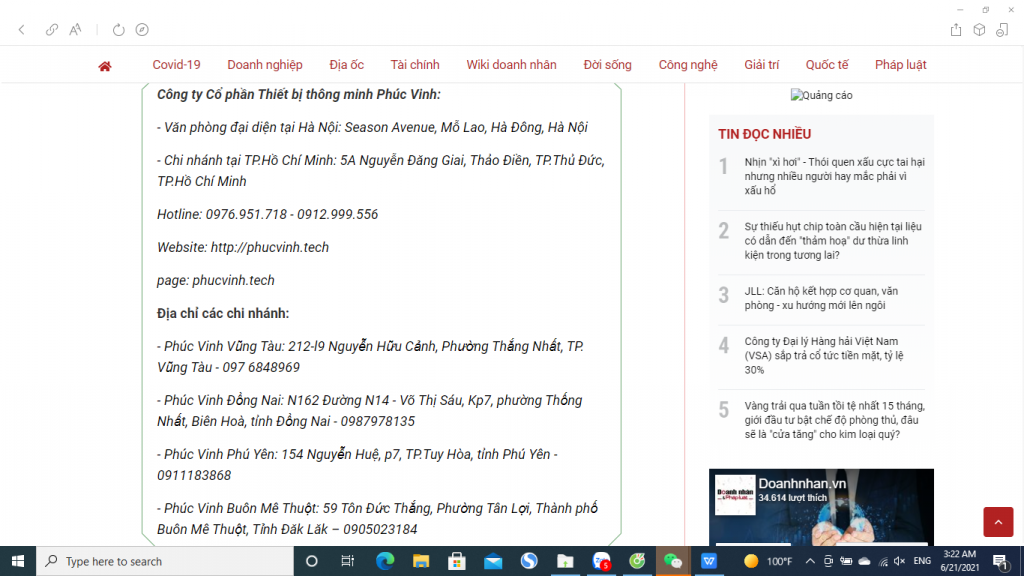Open WPS Office from the taskbar
This screenshot has height=576, width=1024.
pyautogui.click(x=709, y=561)
